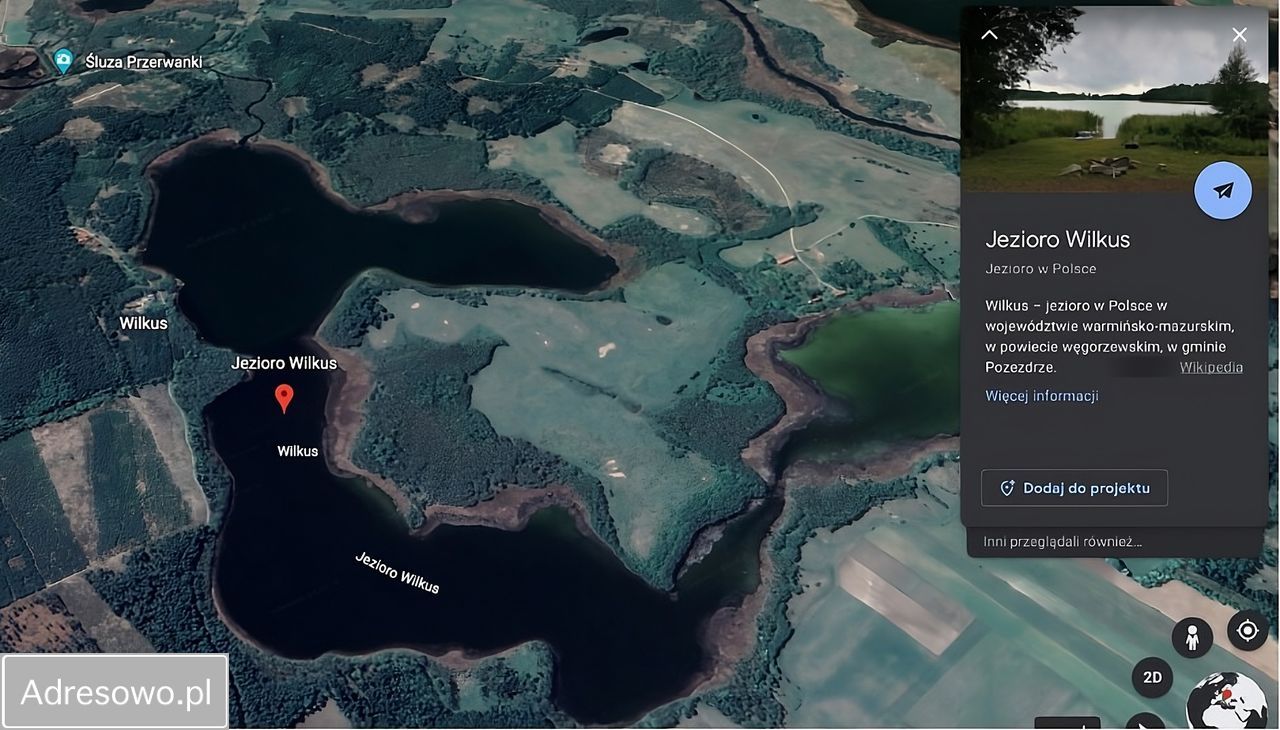Click the Jezioro Wilkus title in card
The image size is (1280, 730).
pos(1057,239)
